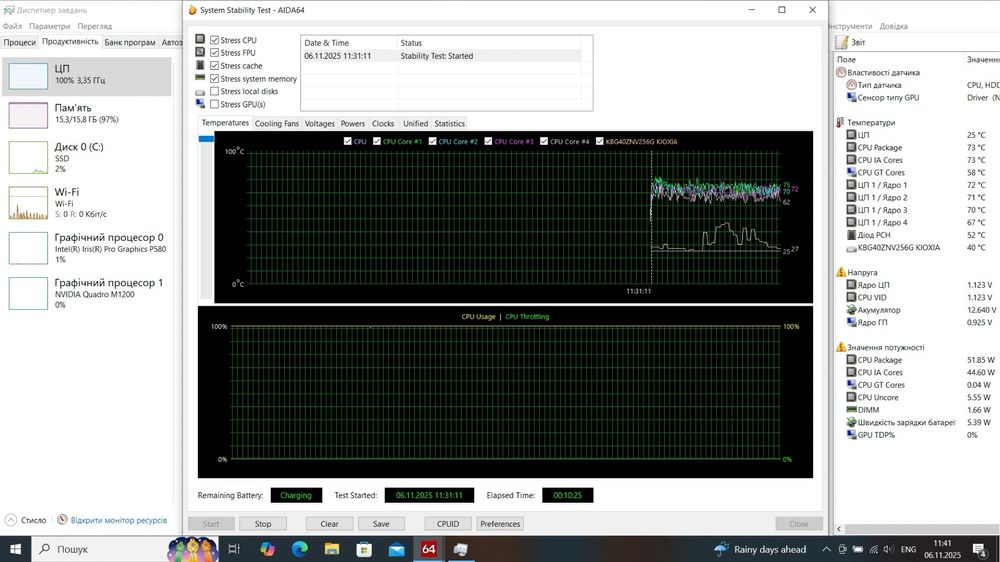Toggle CPU Core #3 graph checkbox

coord(488,141)
